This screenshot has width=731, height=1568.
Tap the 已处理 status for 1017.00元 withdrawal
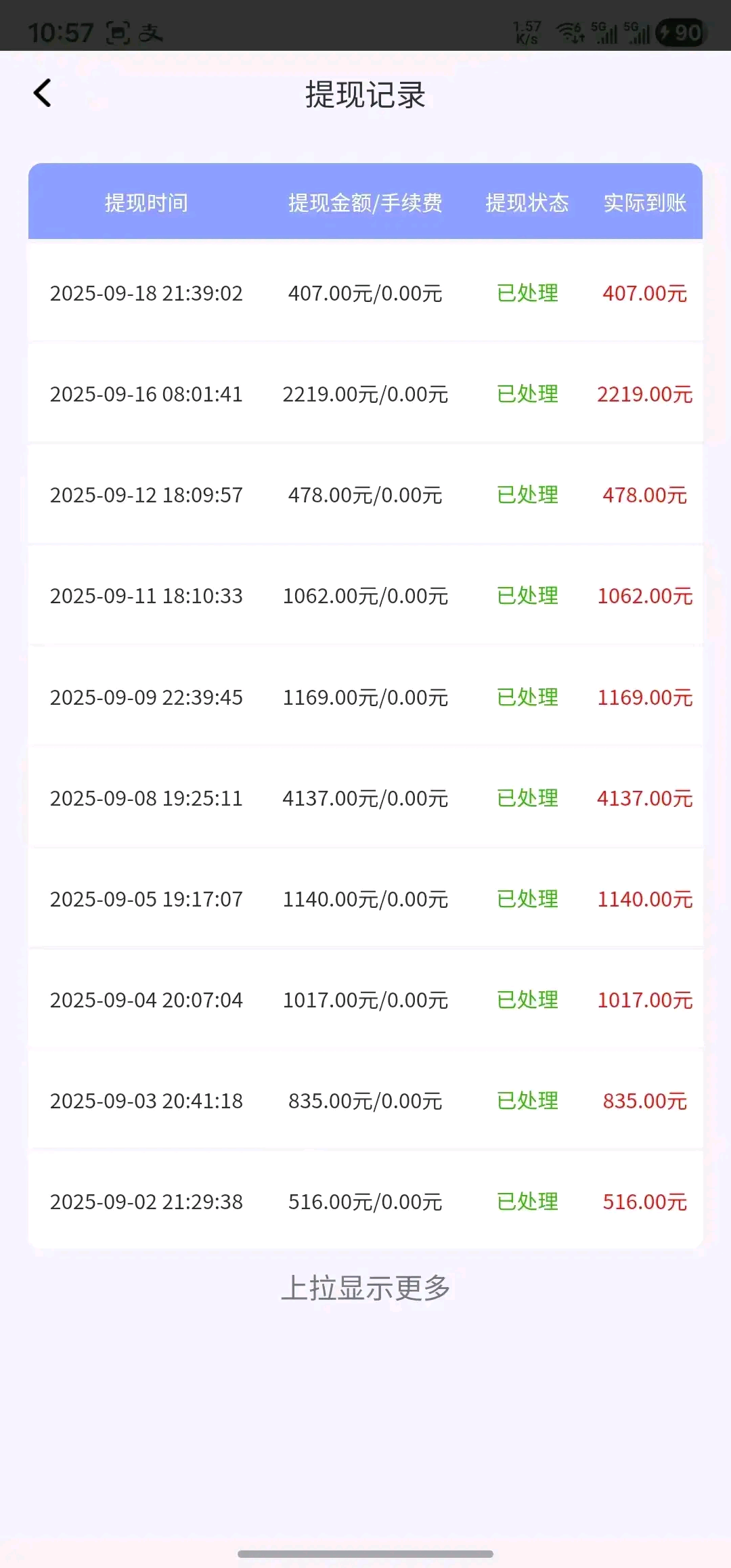coord(527,1000)
